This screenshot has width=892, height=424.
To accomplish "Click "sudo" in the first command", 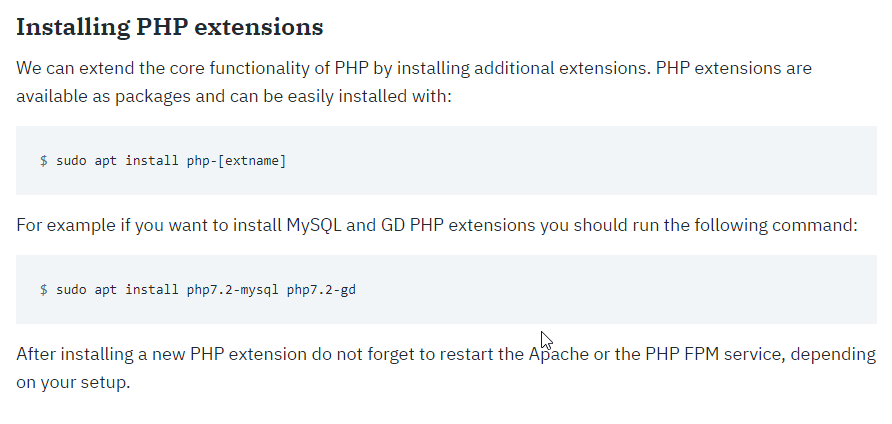I will (x=71, y=160).
